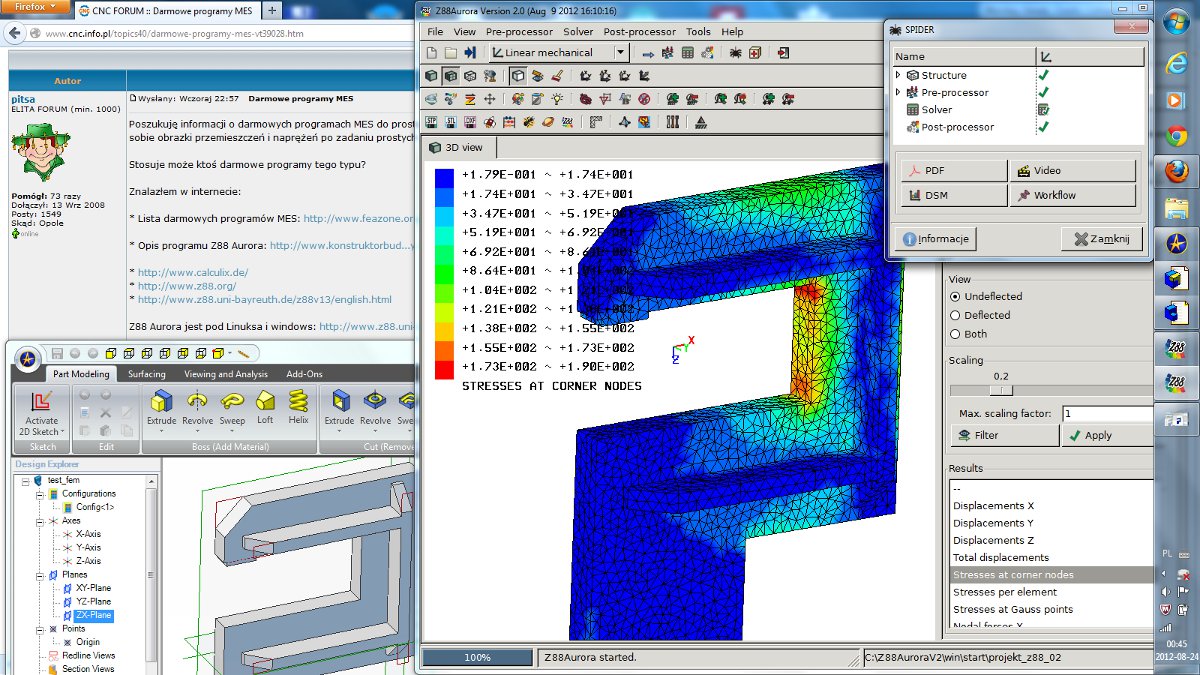Collapse the test_fem root node in Design Explorer

(x=23, y=480)
